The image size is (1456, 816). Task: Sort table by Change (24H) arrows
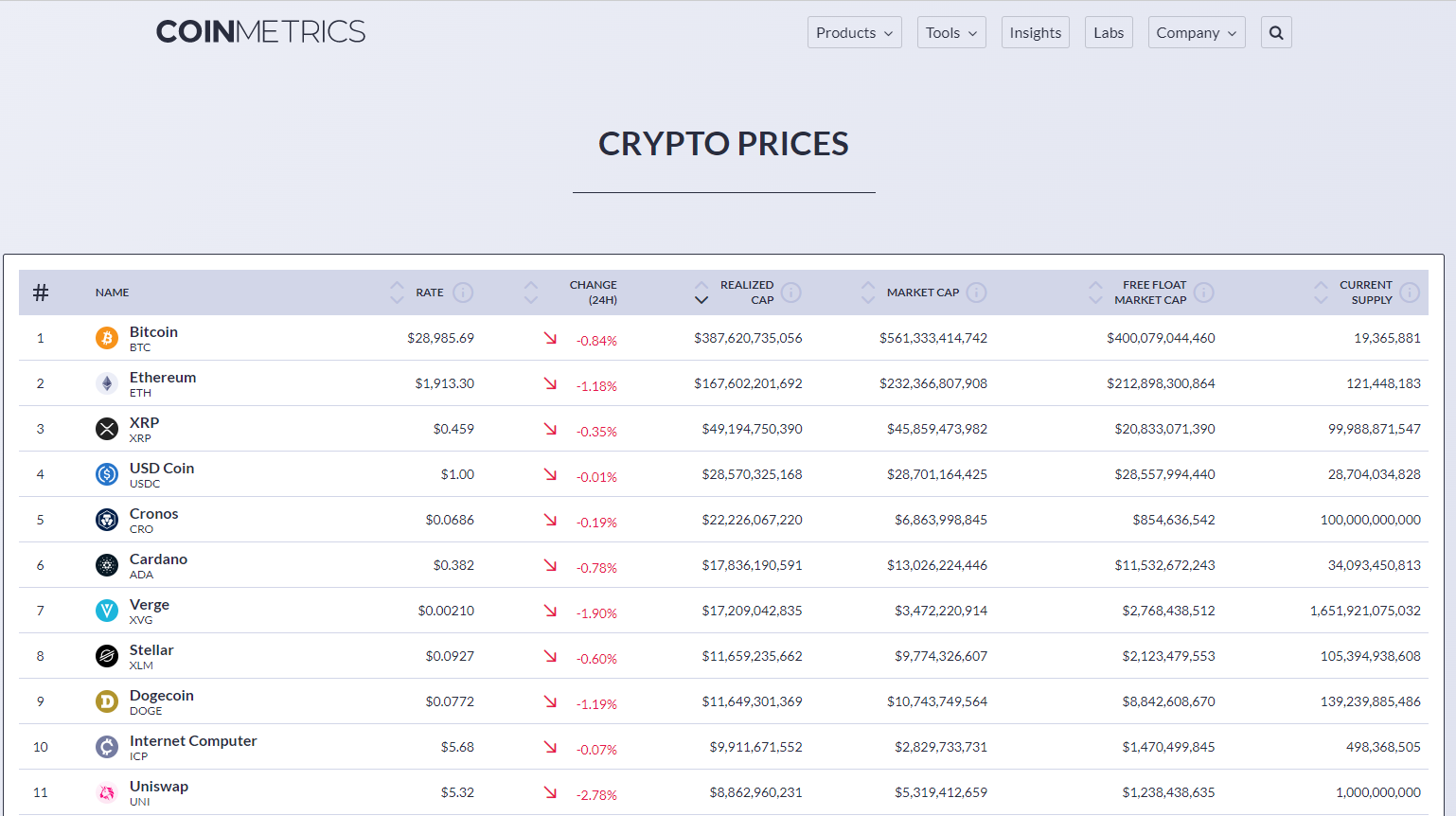[x=531, y=293]
